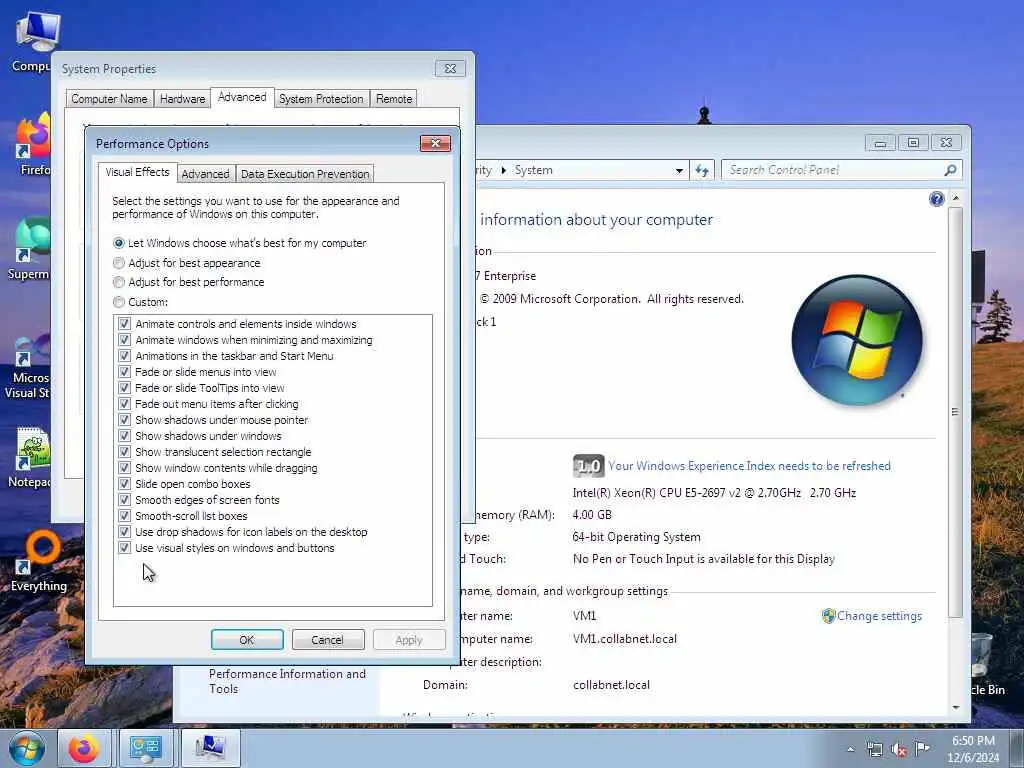Open the Computer desktop icon
The height and width of the screenshot is (768, 1024).
coord(34,40)
